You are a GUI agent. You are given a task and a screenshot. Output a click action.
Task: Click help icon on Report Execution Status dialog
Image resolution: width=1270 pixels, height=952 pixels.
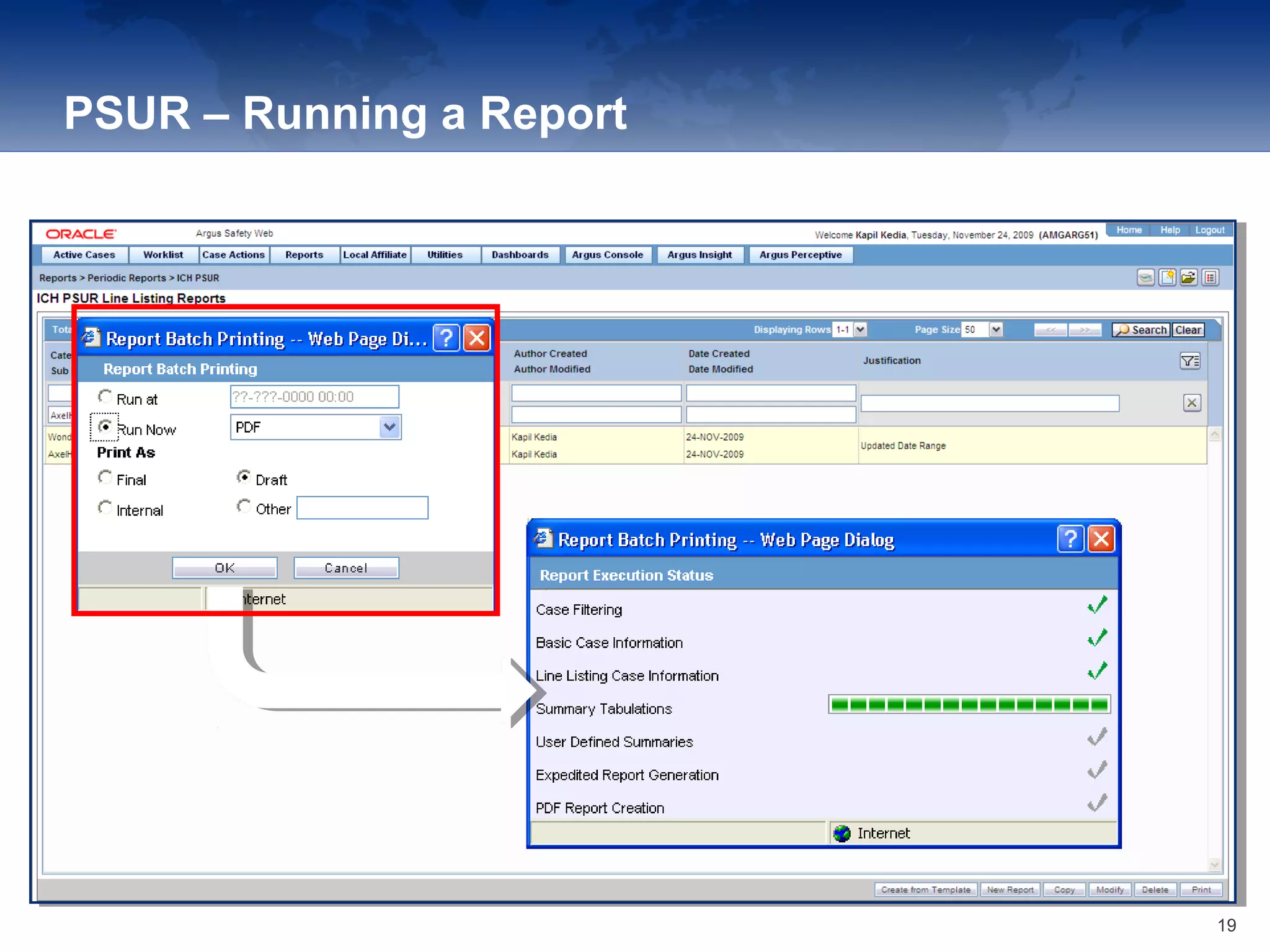(x=1070, y=539)
